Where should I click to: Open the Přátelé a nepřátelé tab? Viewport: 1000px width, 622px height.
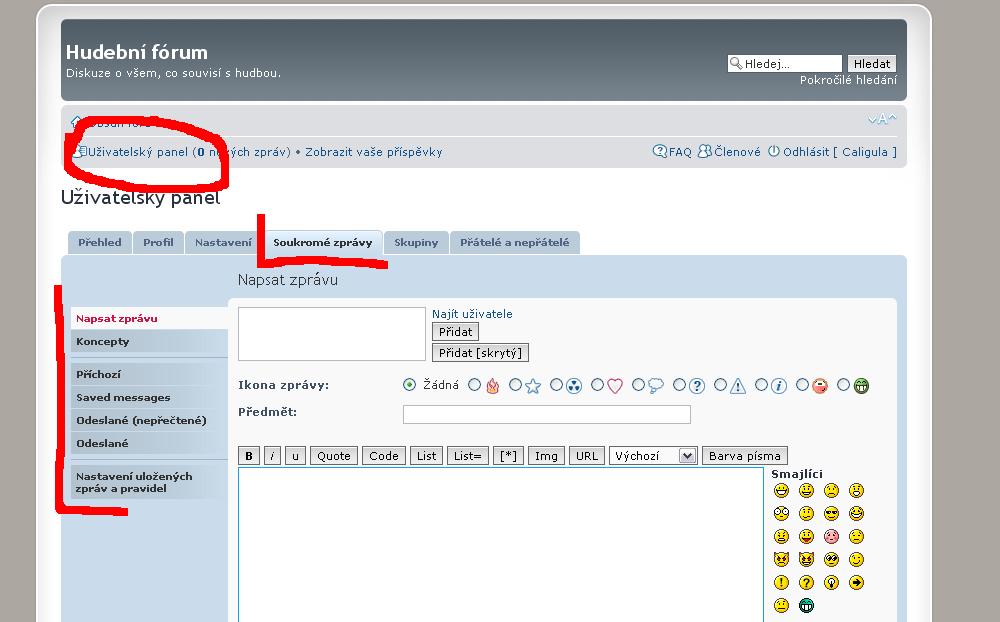[514, 243]
